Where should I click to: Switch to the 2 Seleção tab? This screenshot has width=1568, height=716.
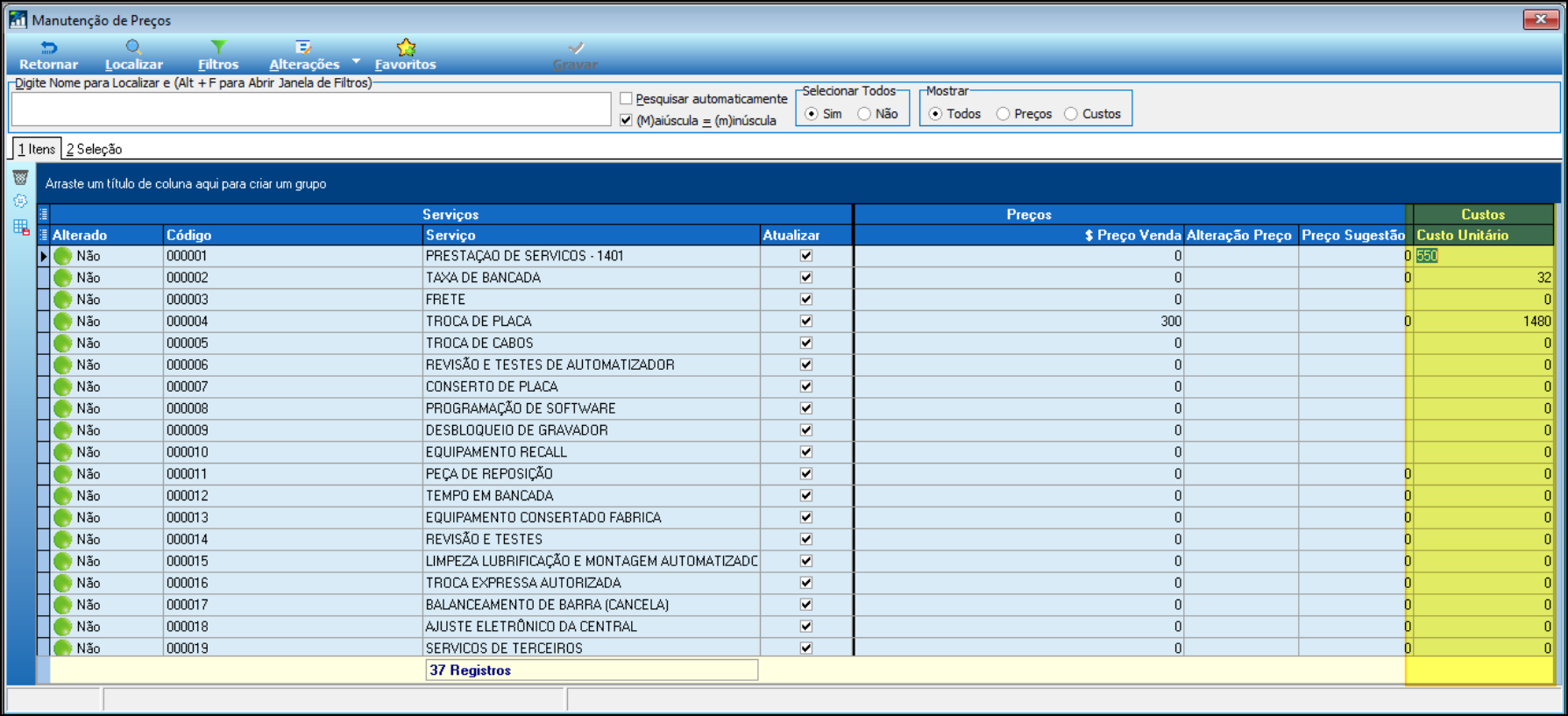94,149
